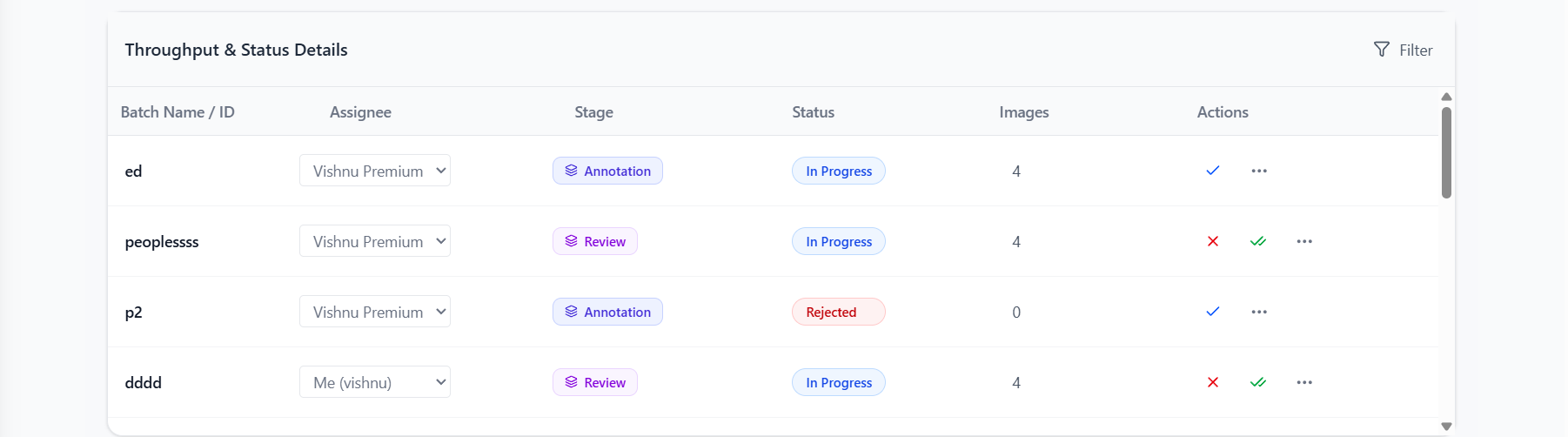Open more options for batch dddd
This screenshot has width=1568, height=437.
[1304, 382]
